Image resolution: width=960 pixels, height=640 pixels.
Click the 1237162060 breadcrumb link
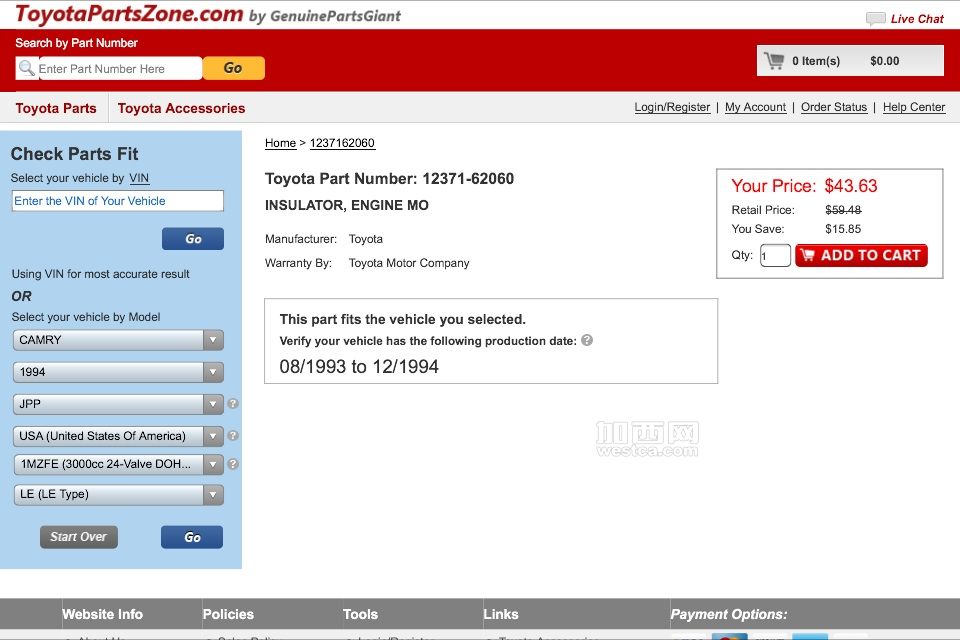click(342, 143)
